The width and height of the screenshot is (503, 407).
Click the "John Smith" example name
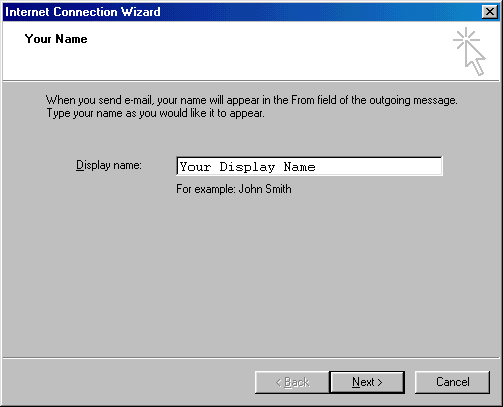(x=265, y=189)
